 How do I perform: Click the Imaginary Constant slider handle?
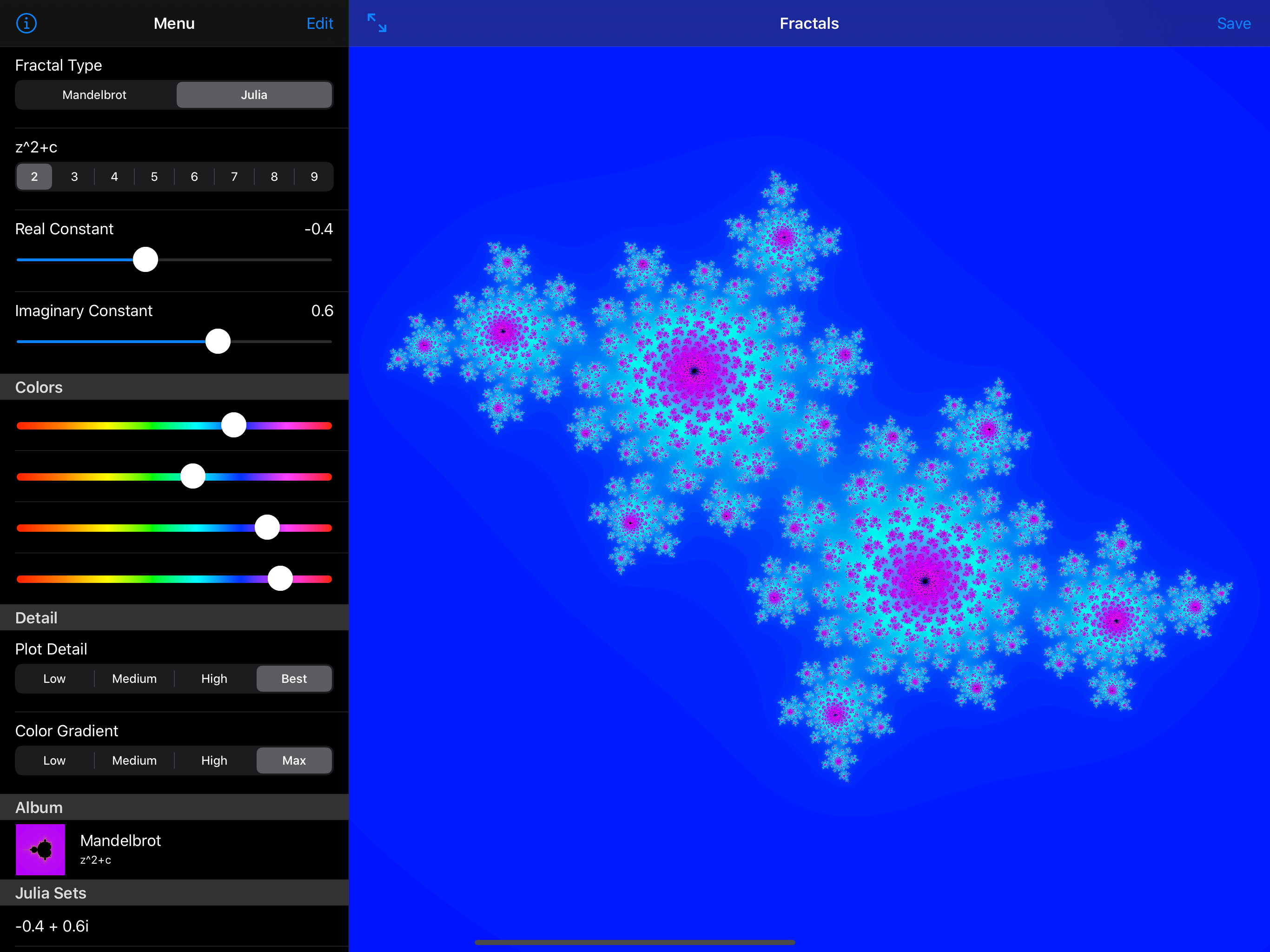pyautogui.click(x=218, y=342)
